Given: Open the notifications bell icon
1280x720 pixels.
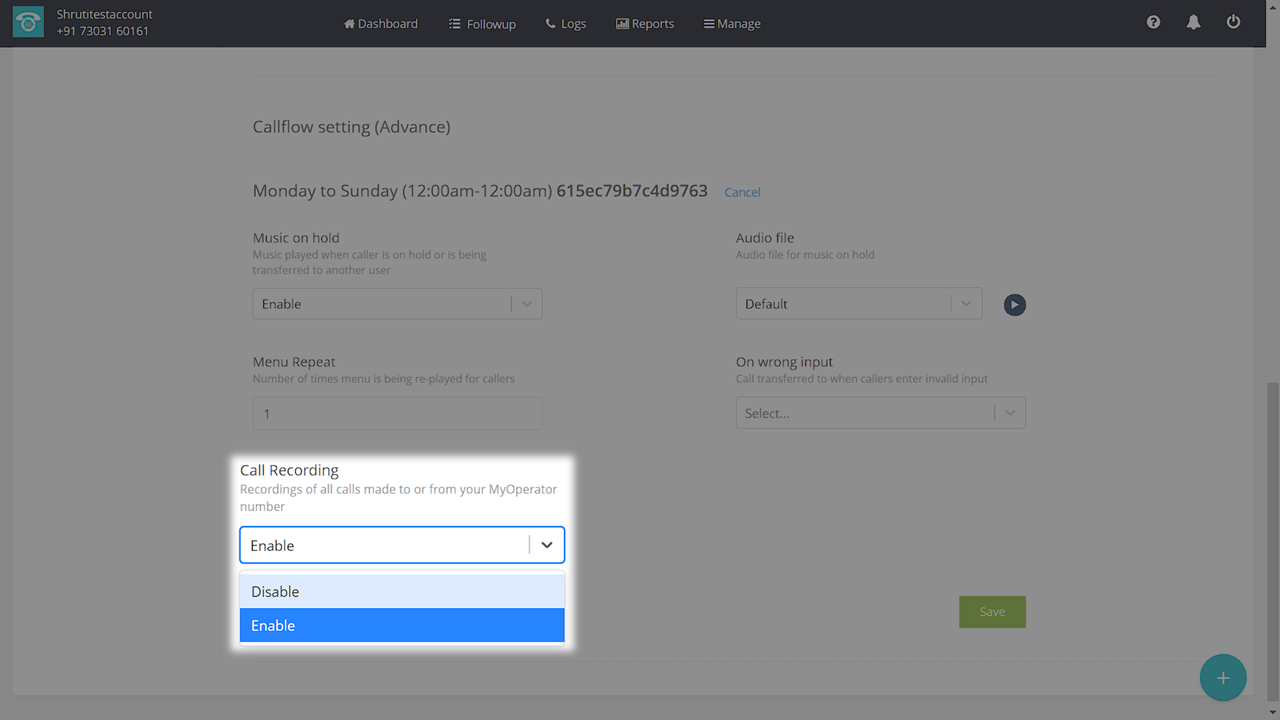Looking at the screenshot, I should [x=1193, y=22].
